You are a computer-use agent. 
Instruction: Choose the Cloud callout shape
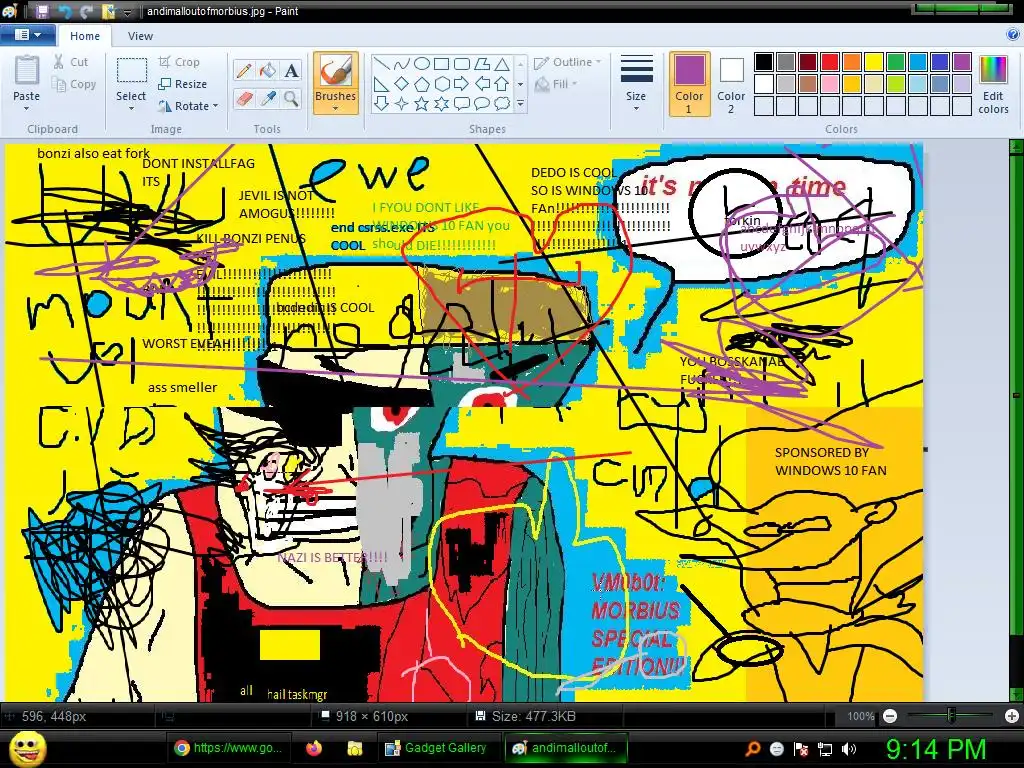click(502, 103)
